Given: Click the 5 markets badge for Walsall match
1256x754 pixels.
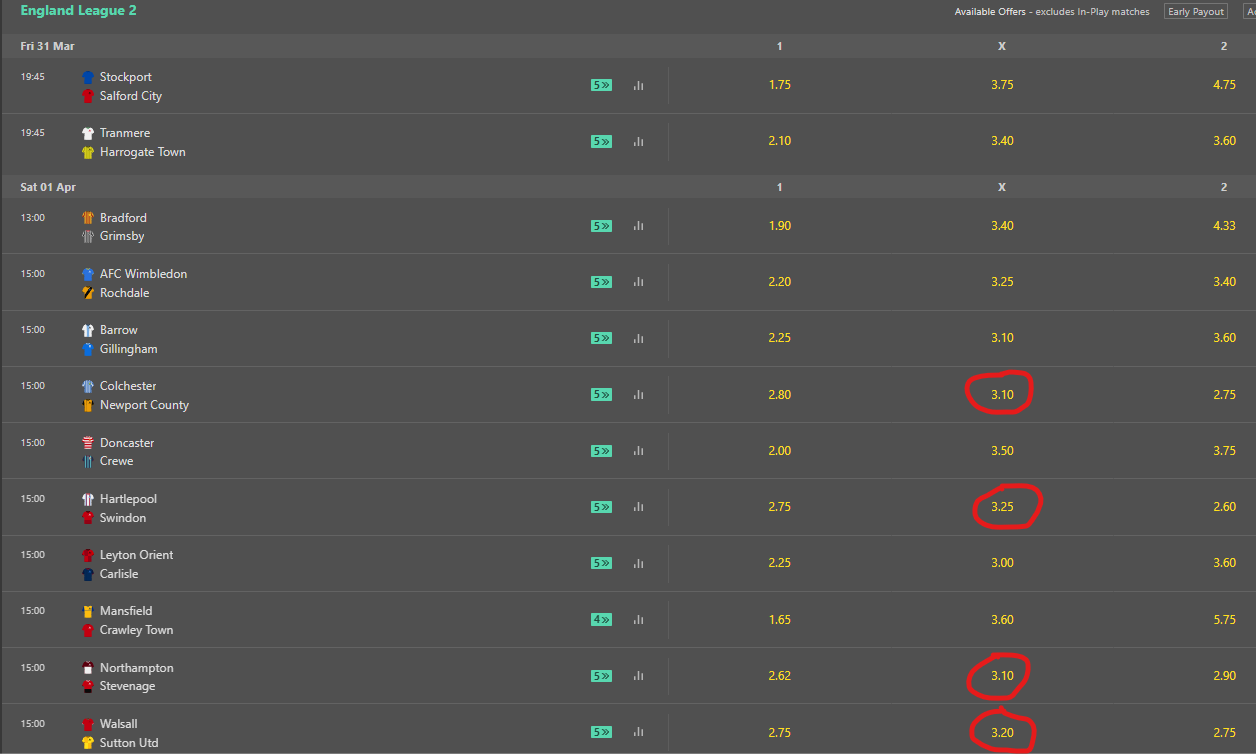Looking at the screenshot, I should pos(601,732).
